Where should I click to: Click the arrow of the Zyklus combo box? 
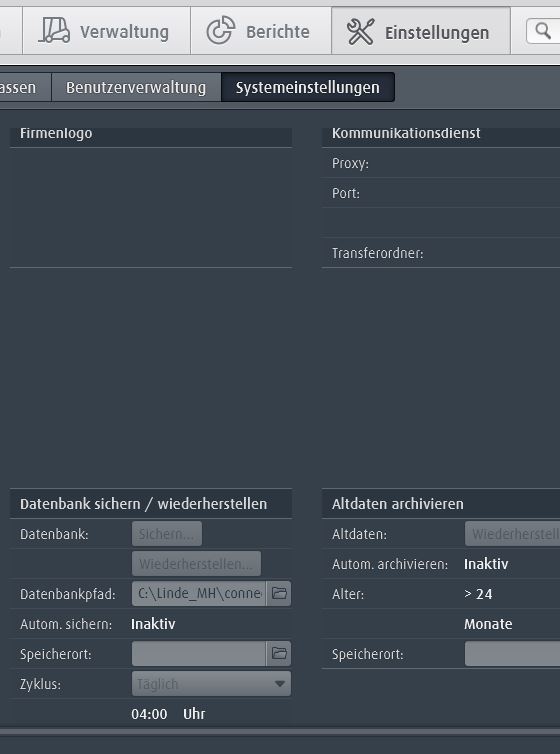280,684
